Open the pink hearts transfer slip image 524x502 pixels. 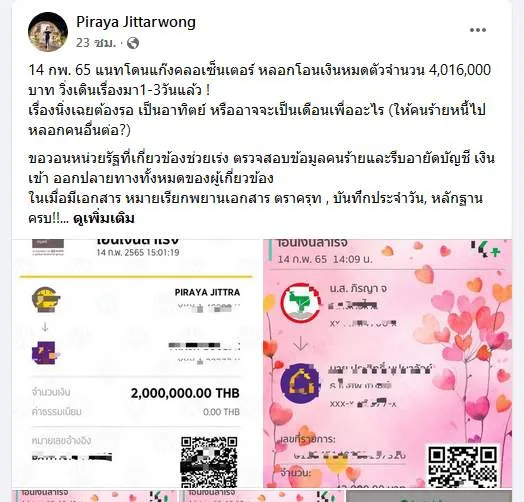(x=388, y=363)
